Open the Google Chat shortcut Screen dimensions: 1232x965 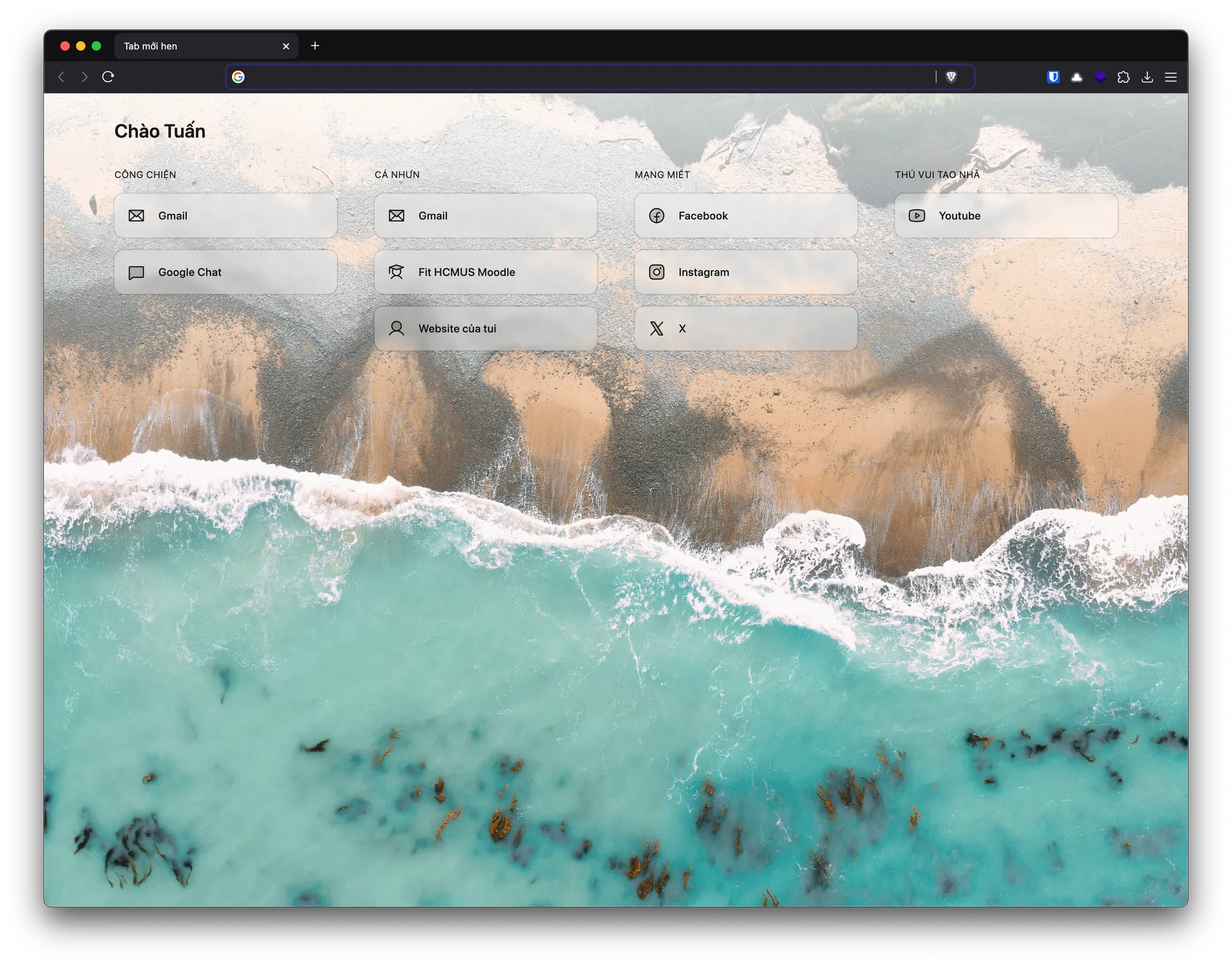[x=226, y=272]
